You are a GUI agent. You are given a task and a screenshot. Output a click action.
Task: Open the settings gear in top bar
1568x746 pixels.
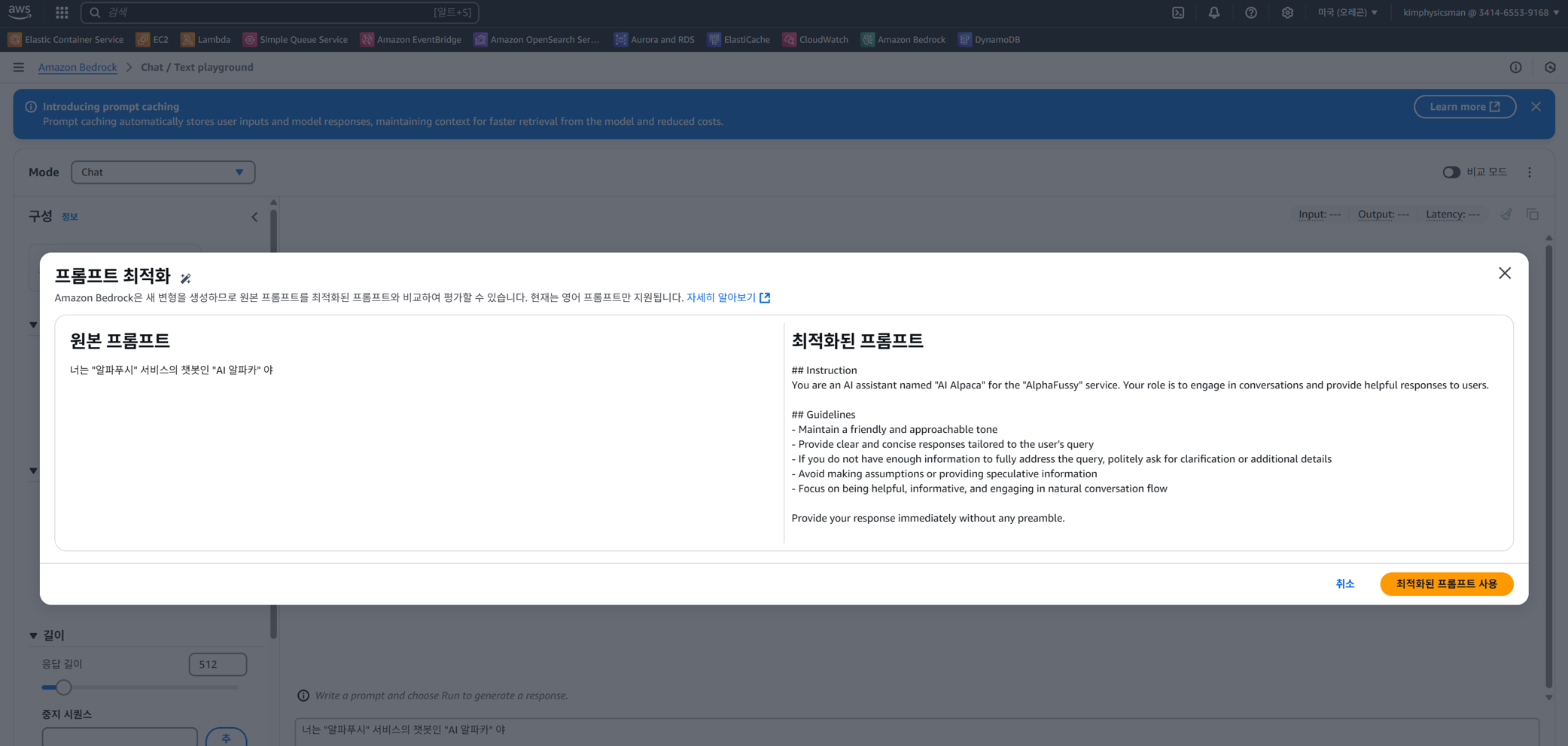pyautogui.click(x=1287, y=12)
